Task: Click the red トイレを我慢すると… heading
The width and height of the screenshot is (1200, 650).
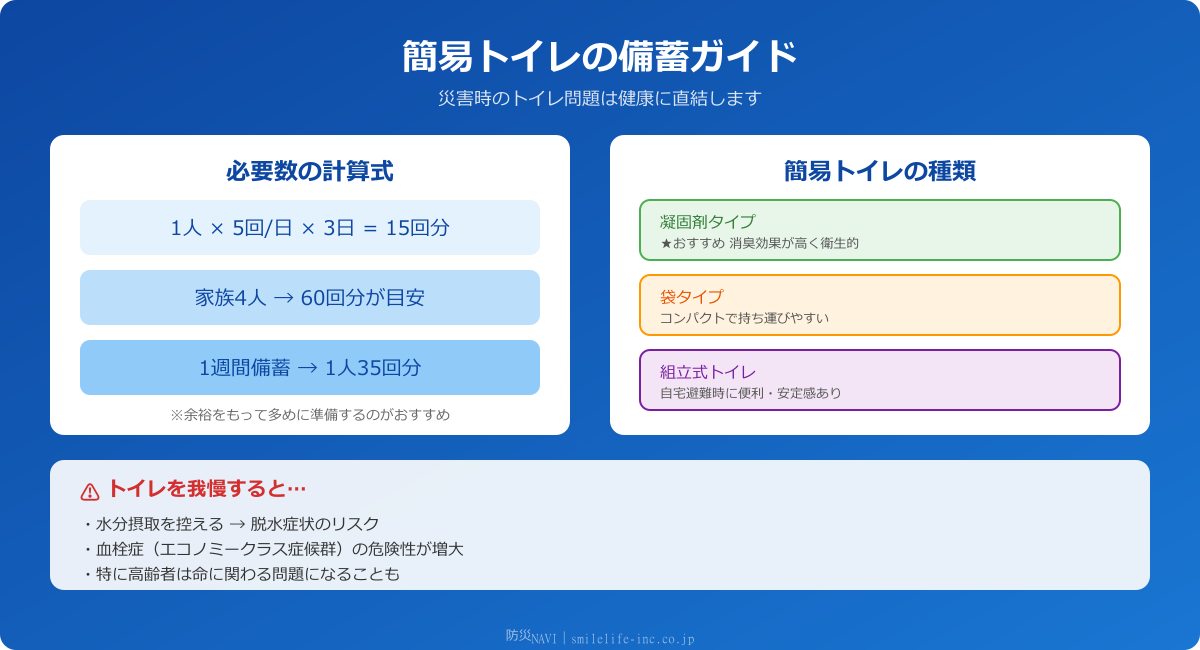Action: click(x=206, y=489)
